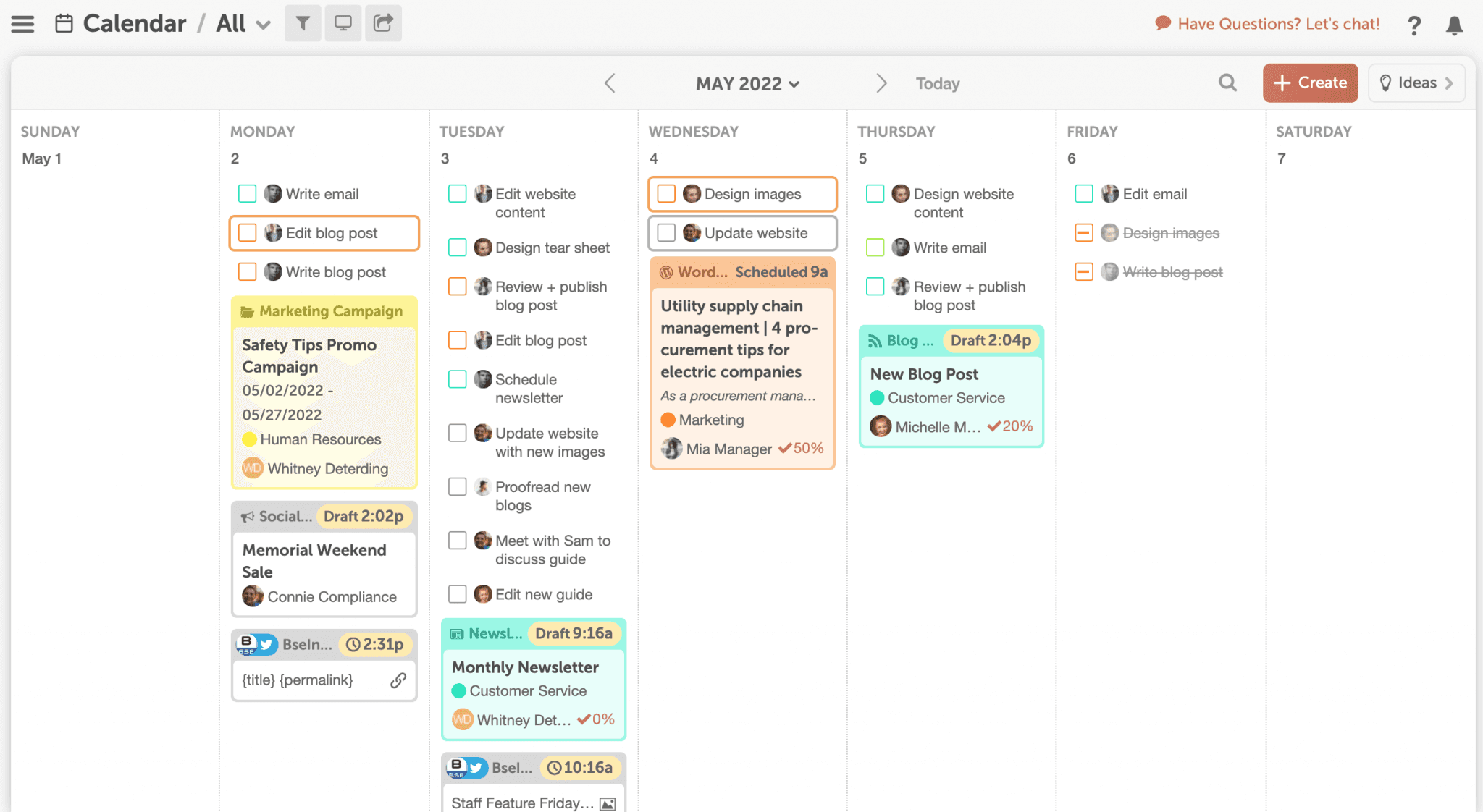Click the filter funnel icon
Viewport: 1483px width, 812px height.
pos(303,23)
